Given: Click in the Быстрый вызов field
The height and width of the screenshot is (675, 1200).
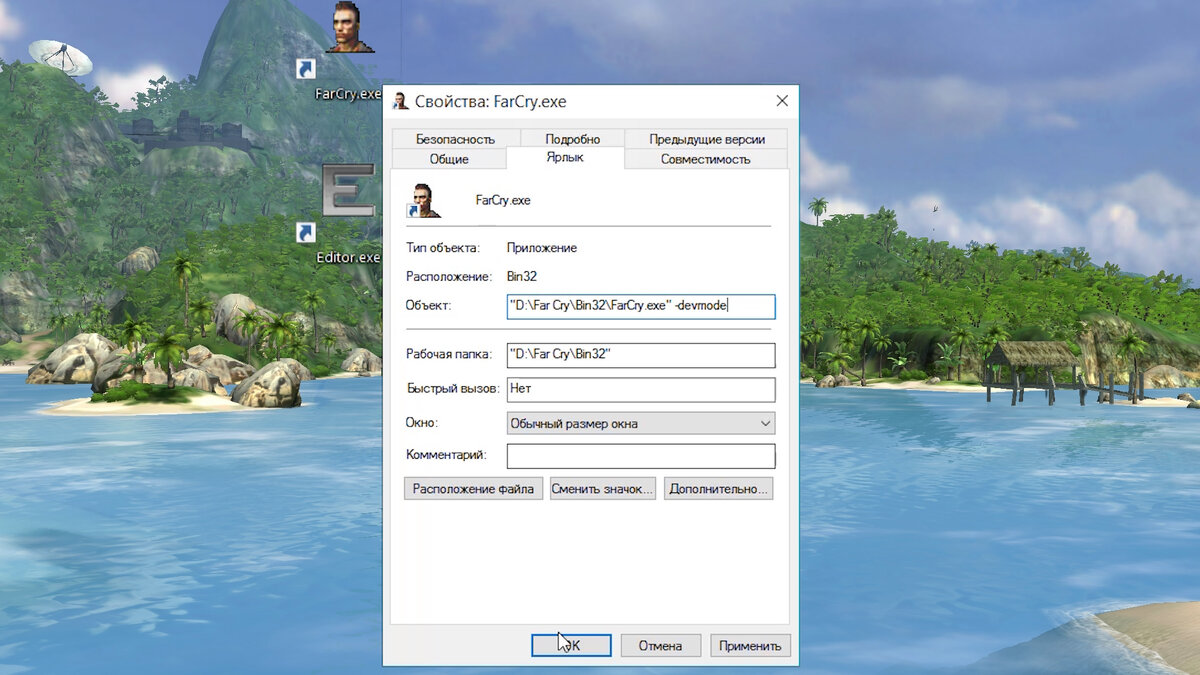Looking at the screenshot, I should pos(641,389).
